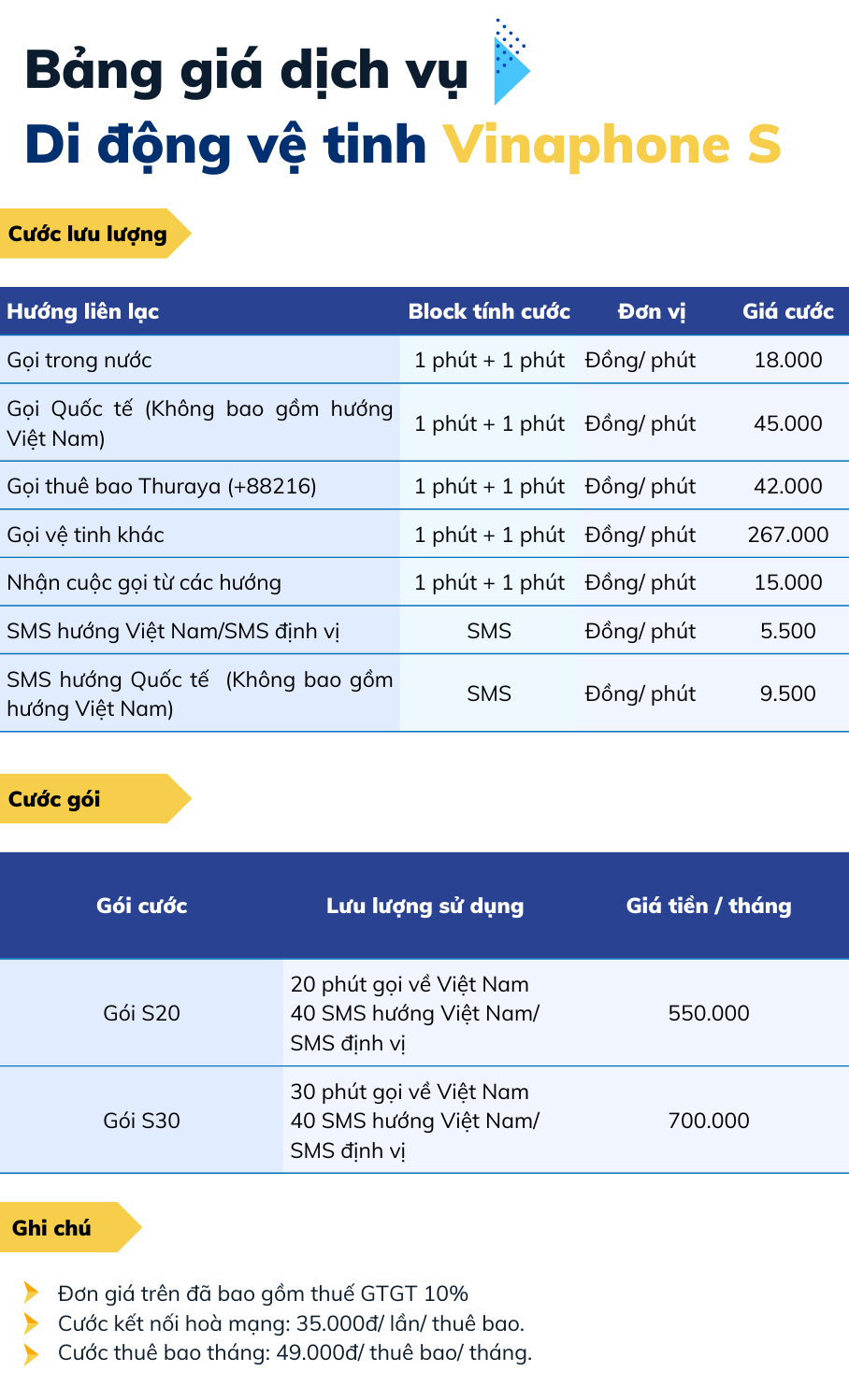
Task: Click the 700.000 monthly price
Action: (709, 1121)
